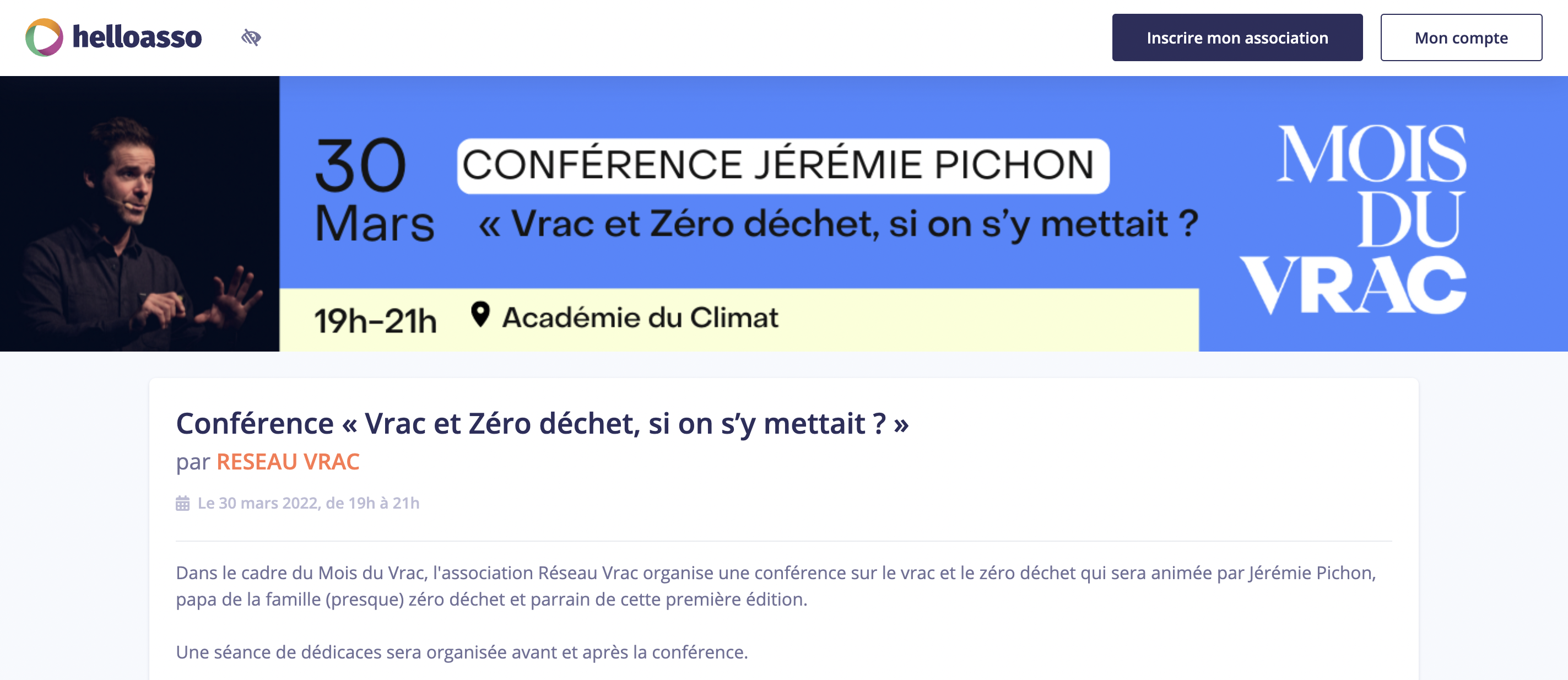Open the RESEAU VRAC organizer link
This screenshot has height=680, width=1568.
click(288, 462)
